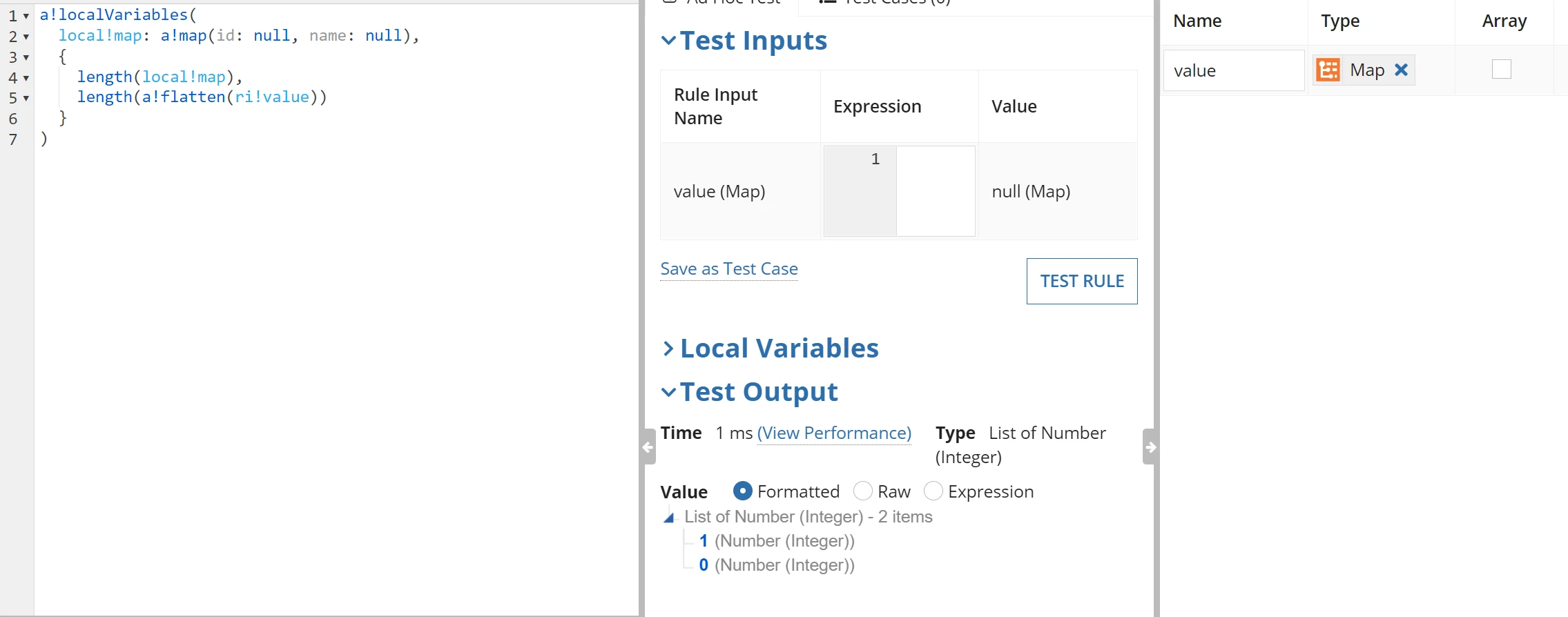1568x617 pixels.
Task: Click the null (Map) value cell
Action: 1058,191
